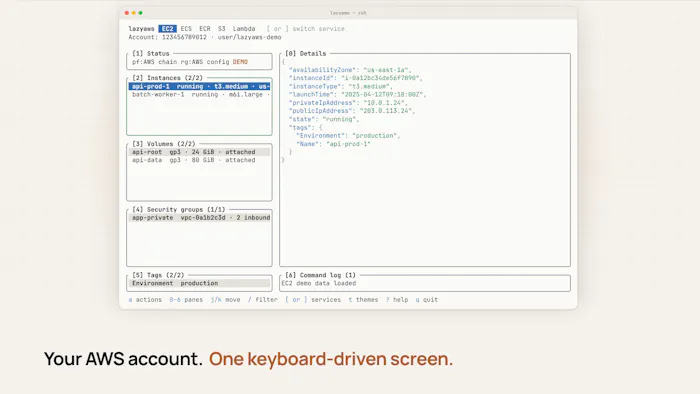Select the api-root volume row
The width and height of the screenshot is (700, 394).
pyautogui.click(x=199, y=152)
